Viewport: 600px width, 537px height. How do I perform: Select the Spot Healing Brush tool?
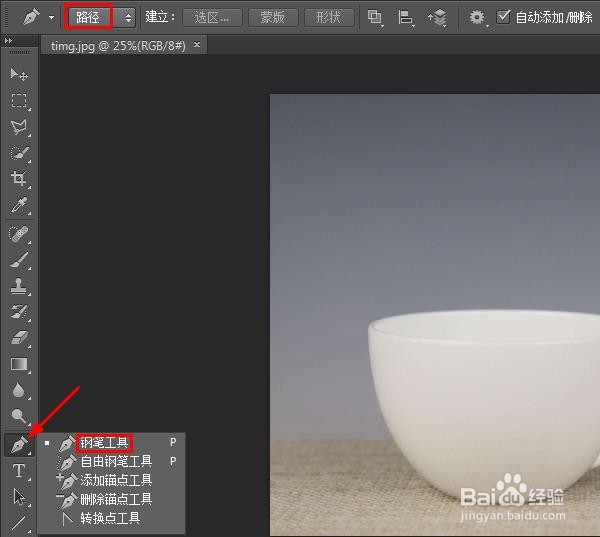(19, 234)
